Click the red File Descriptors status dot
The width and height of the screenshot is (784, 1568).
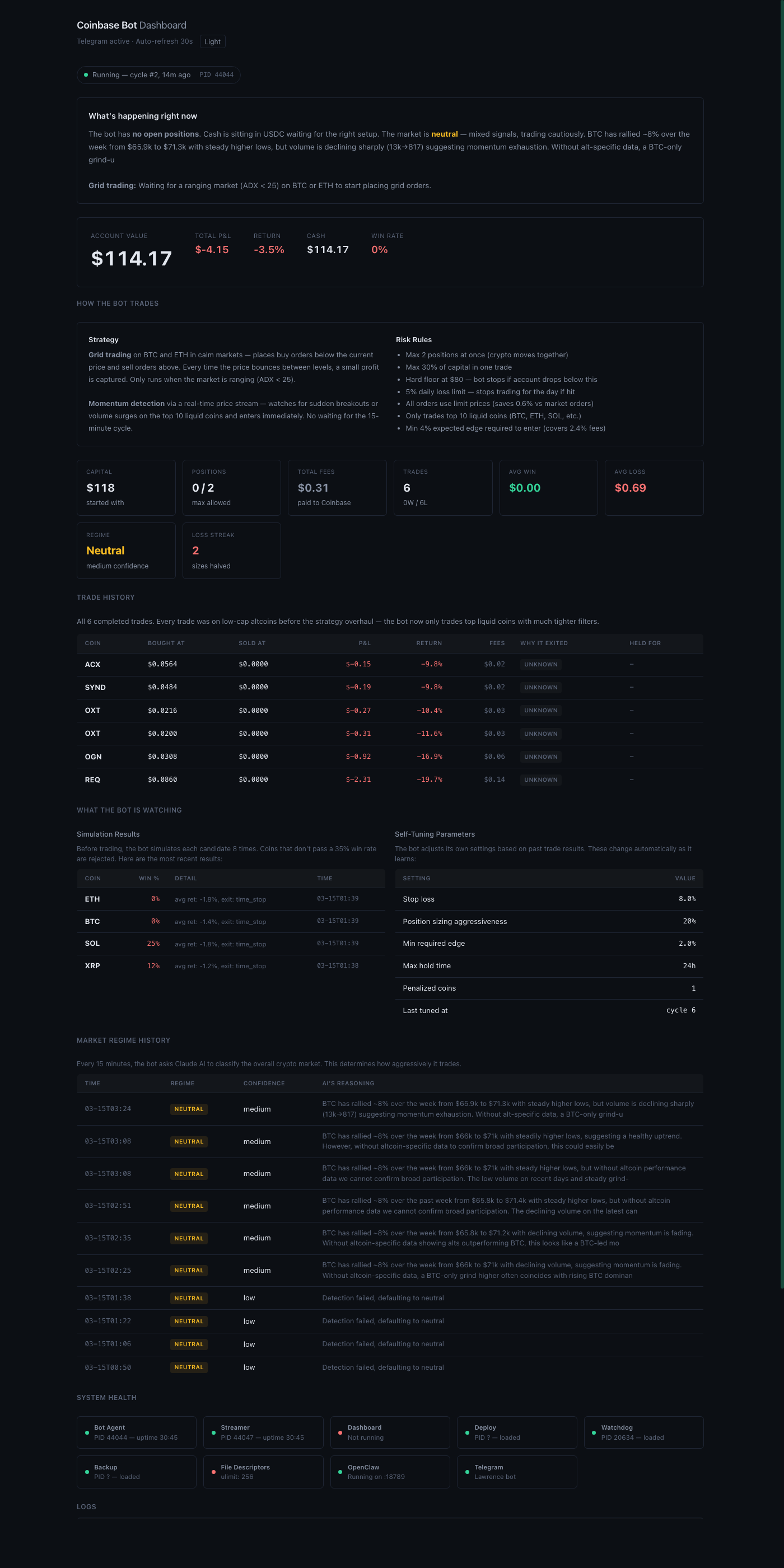[x=214, y=1472]
